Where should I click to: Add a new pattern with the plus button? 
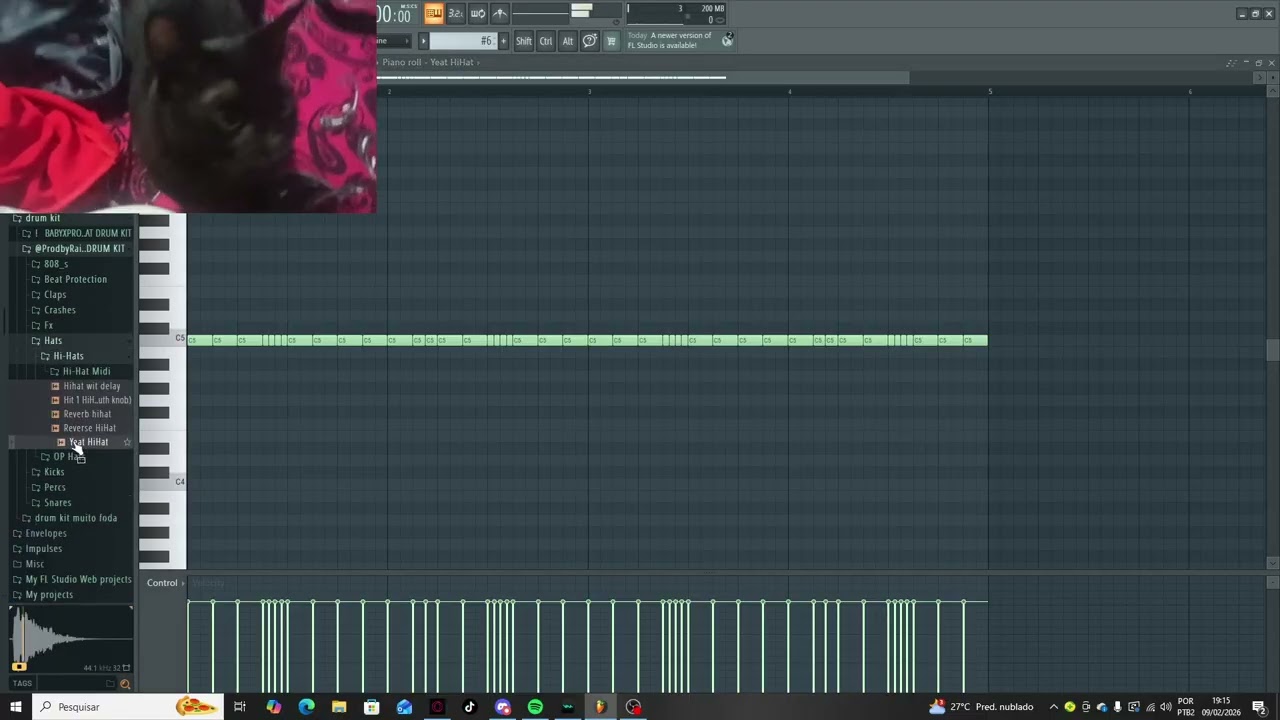pyautogui.click(x=503, y=41)
